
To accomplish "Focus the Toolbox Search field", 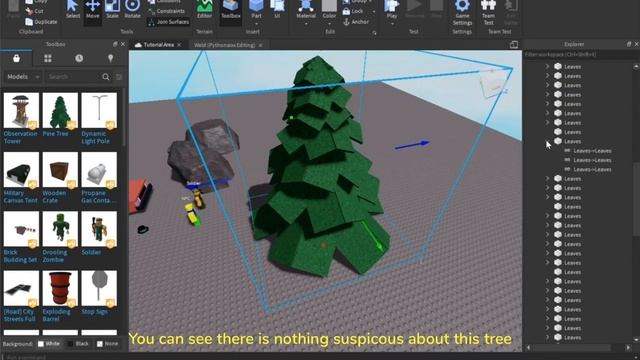I will (x=73, y=77).
